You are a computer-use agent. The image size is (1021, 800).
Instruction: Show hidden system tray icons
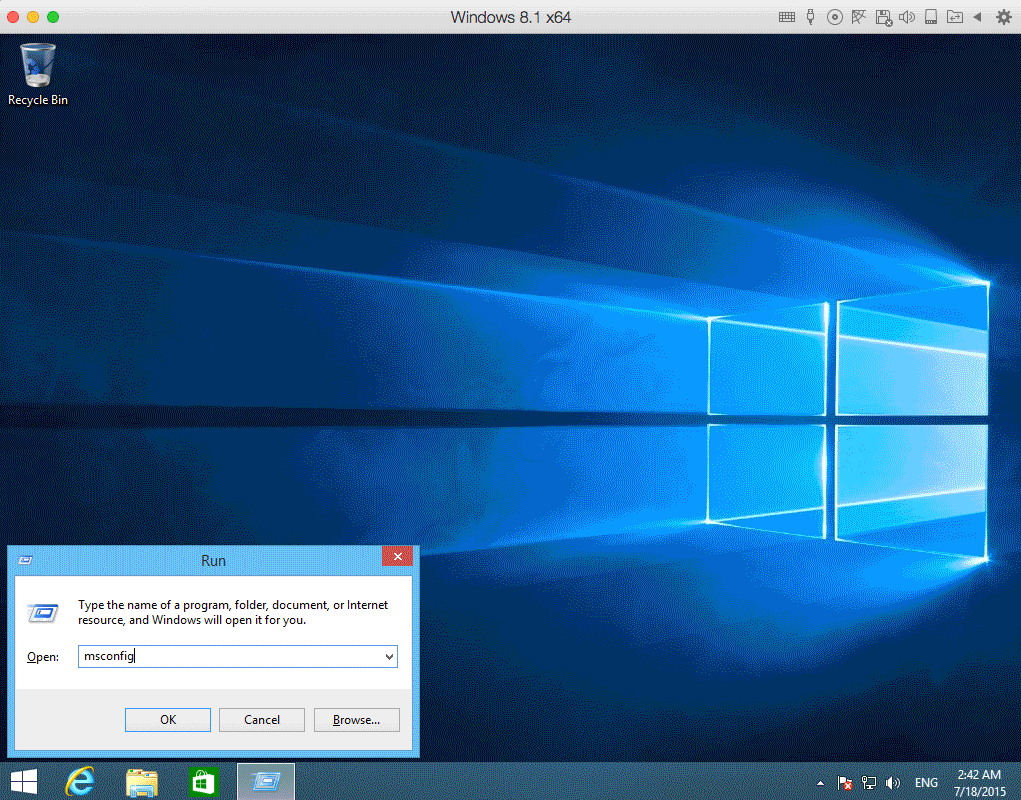(x=821, y=783)
